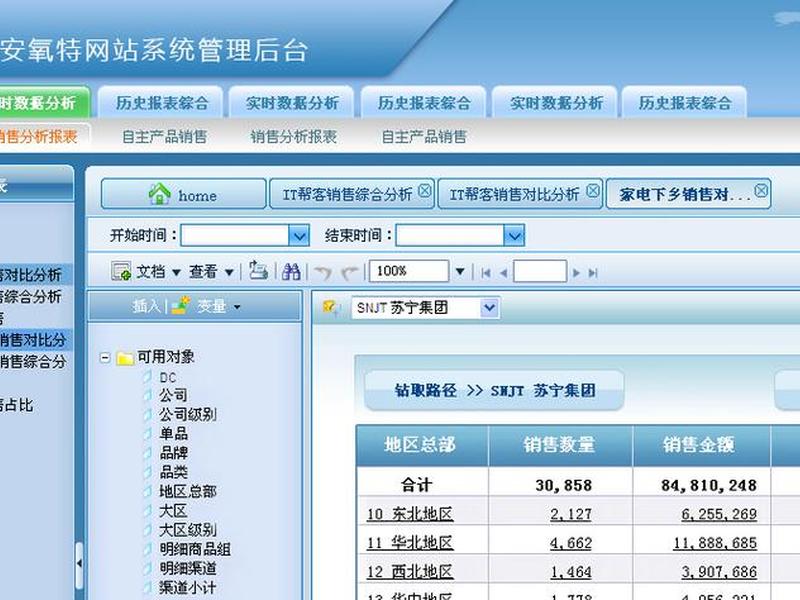Collapse the 可用对象 tree node
800x600 pixels.
click(x=105, y=357)
